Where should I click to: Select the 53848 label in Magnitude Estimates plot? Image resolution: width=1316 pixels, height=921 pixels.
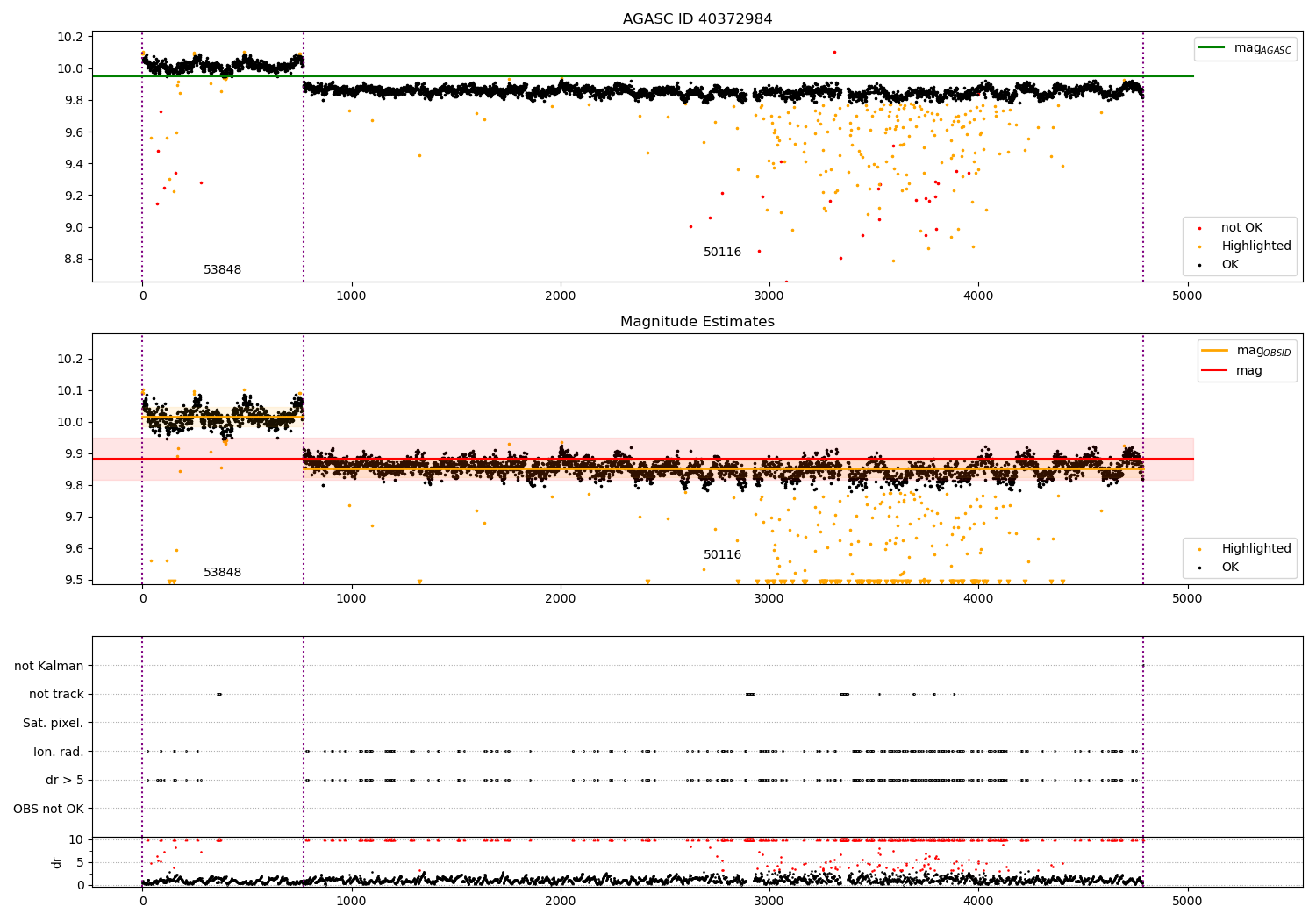[x=223, y=573]
